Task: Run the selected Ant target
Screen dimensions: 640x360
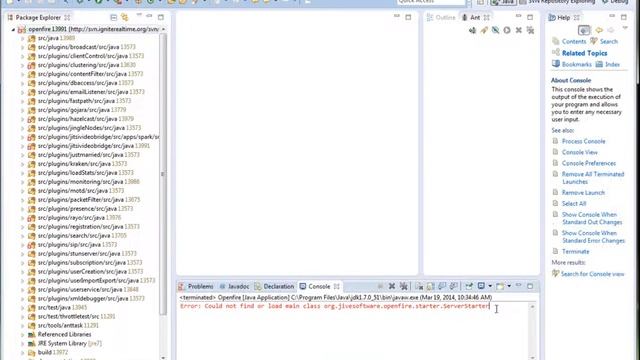Action: click(x=507, y=30)
